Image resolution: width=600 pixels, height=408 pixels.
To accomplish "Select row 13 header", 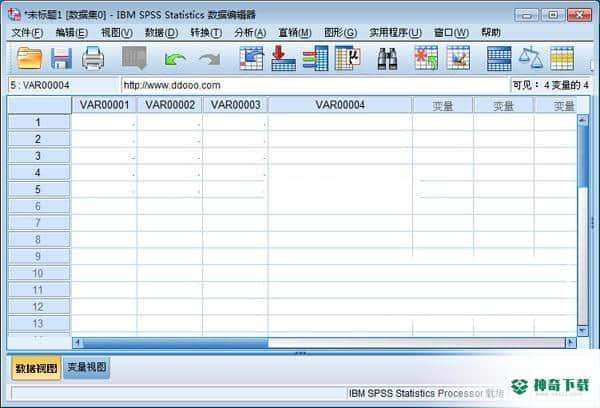I will click(39, 323).
